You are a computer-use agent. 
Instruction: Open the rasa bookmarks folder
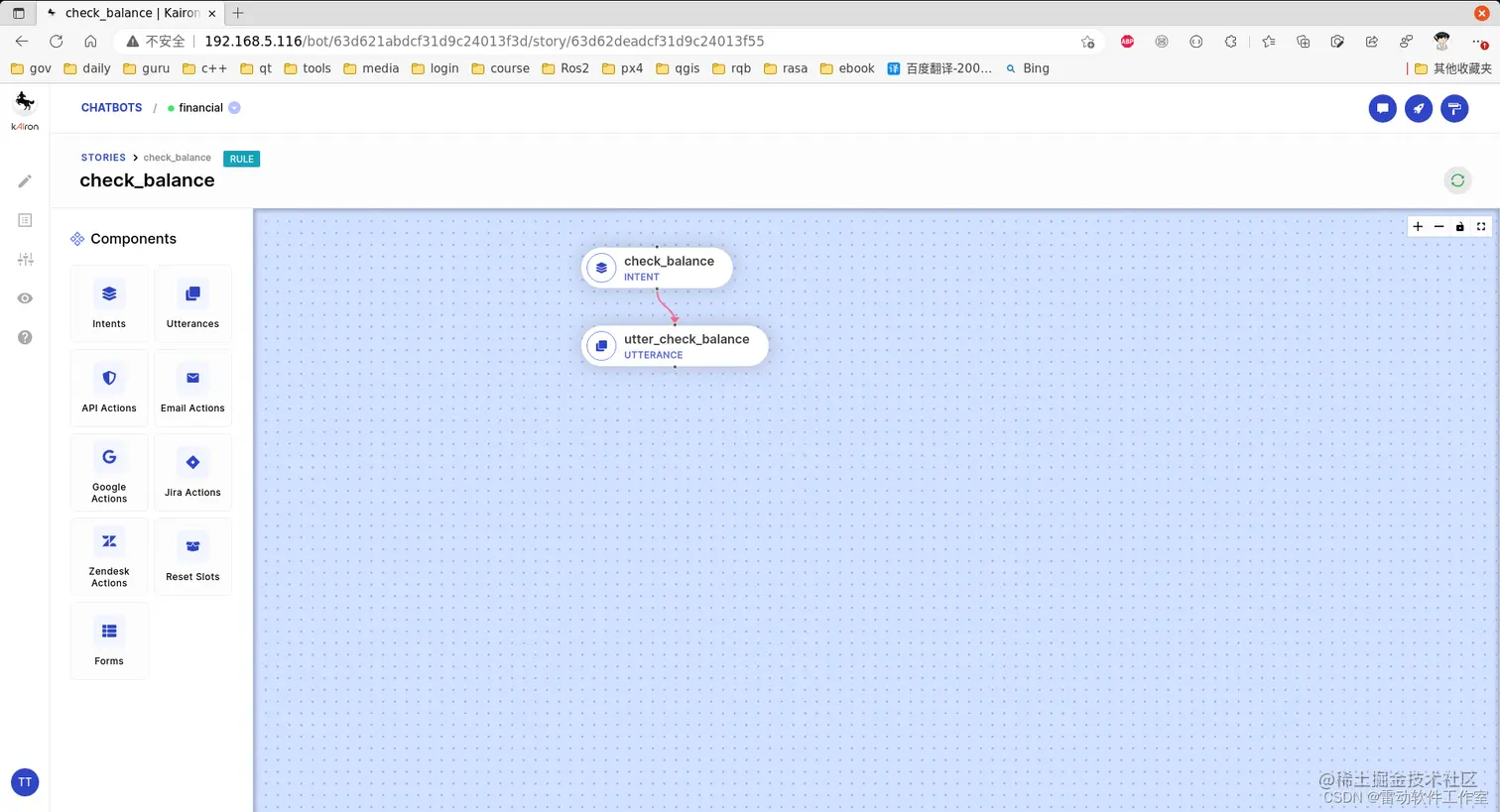click(786, 68)
